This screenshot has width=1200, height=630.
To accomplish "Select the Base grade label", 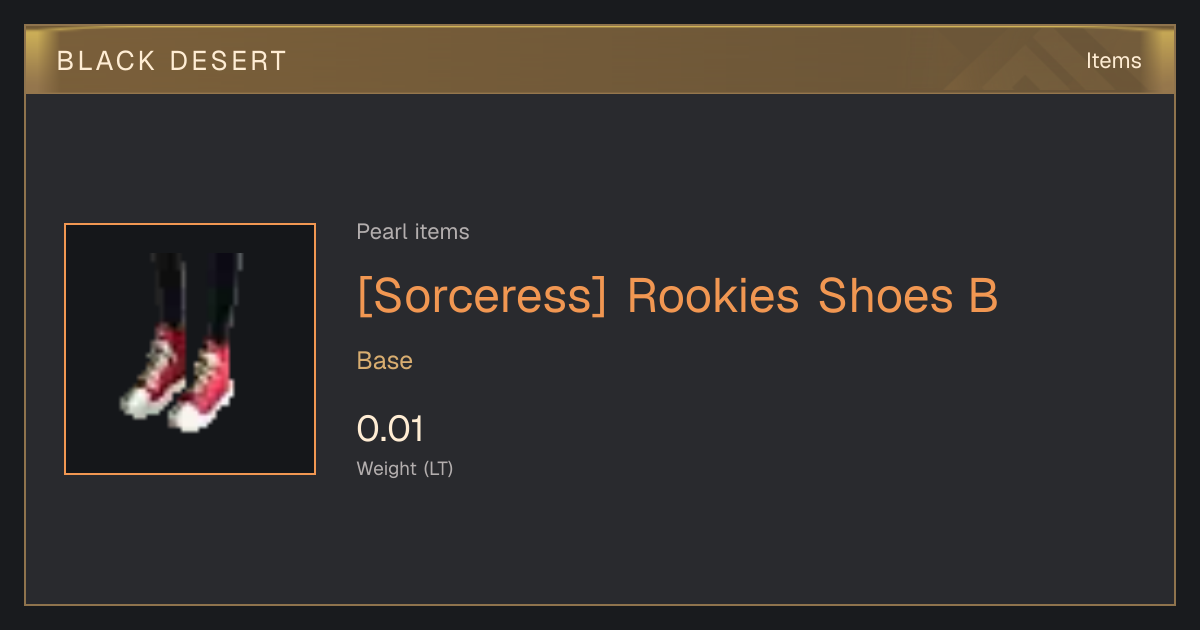I will (x=385, y=361).
